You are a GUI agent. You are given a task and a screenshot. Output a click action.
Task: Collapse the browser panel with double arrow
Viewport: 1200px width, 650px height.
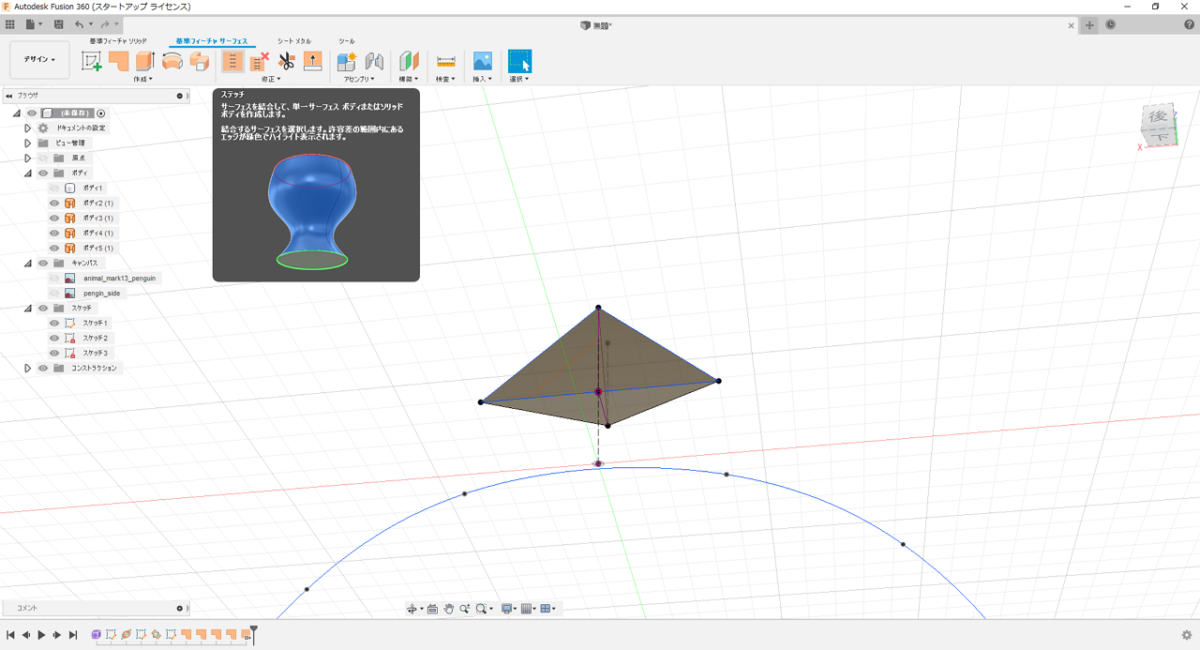[9, 96]
